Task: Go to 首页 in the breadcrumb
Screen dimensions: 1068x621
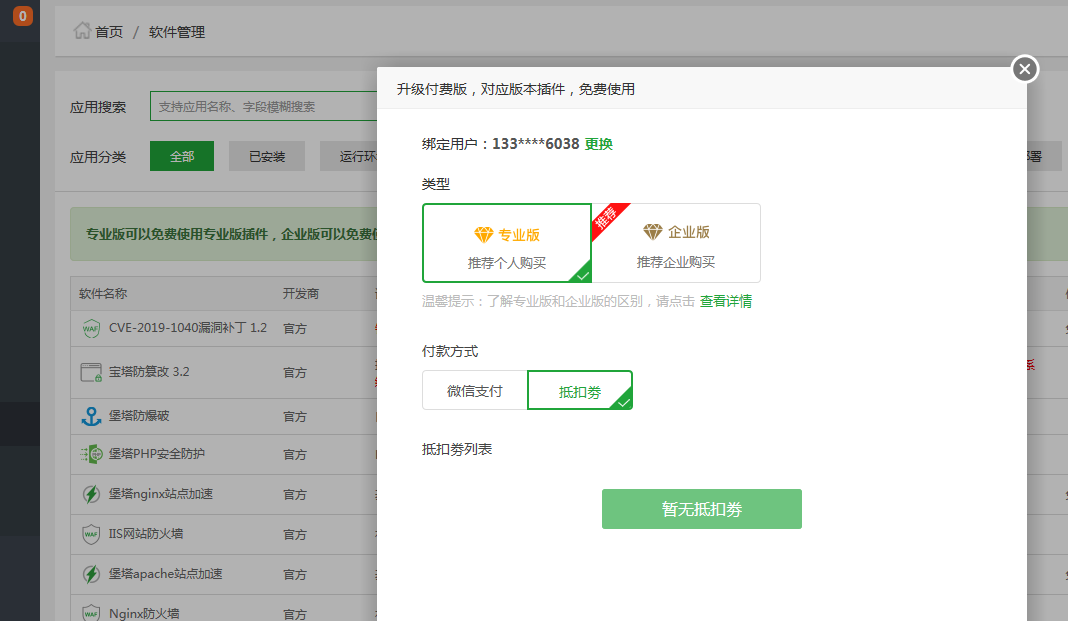Action: tap(109, 32)
